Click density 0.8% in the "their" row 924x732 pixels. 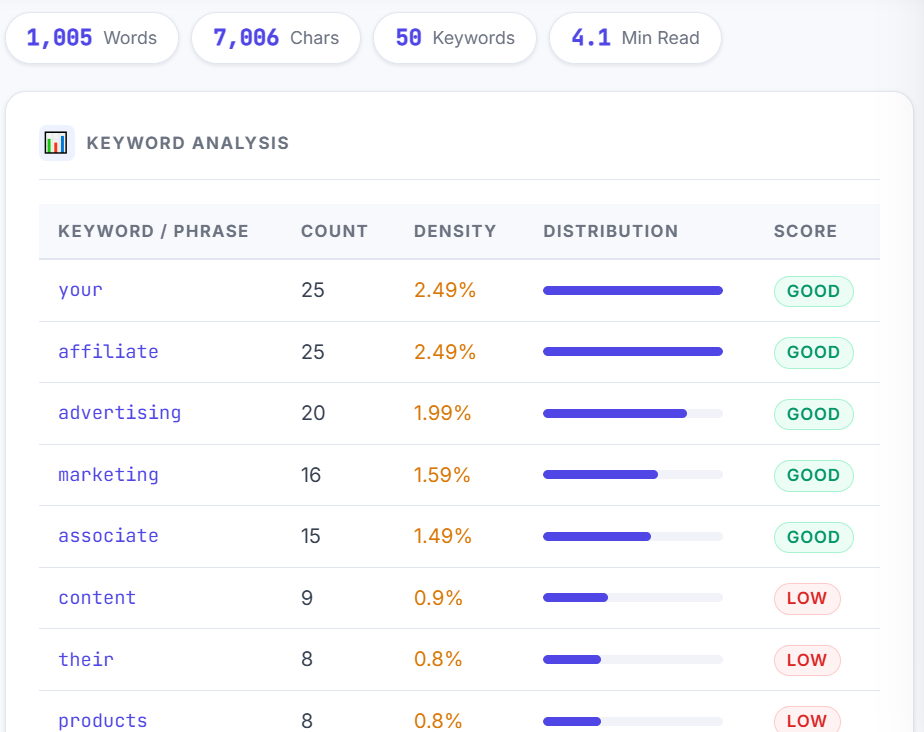coord(438,660)
